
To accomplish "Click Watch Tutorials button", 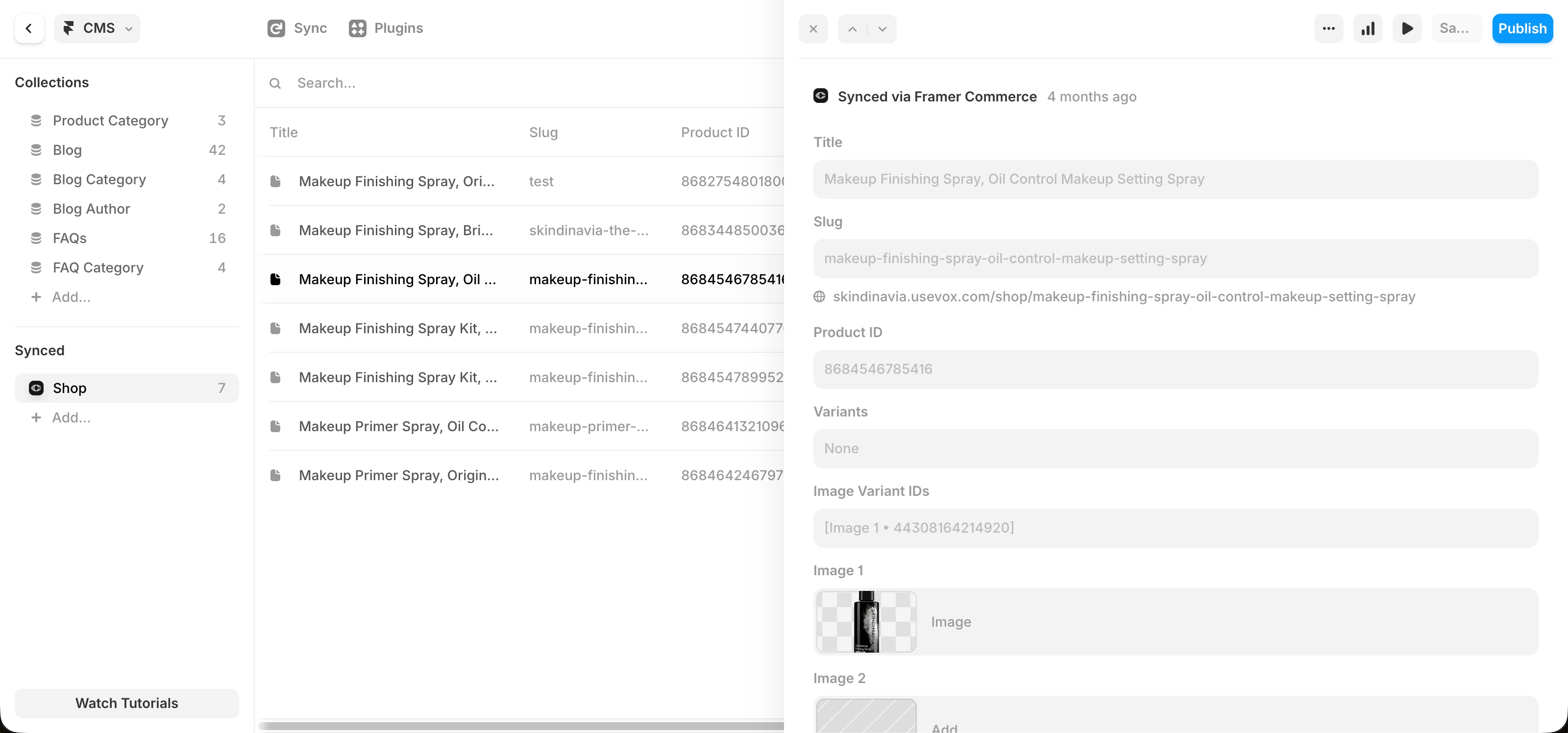I will [126, 703].
